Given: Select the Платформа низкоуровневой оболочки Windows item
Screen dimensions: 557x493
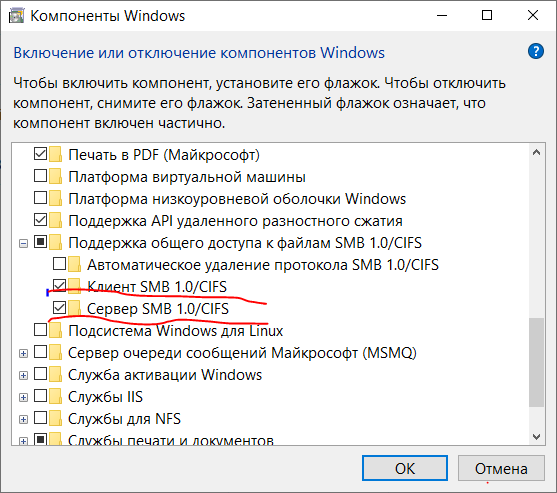Looking at the screenshot, I should [x=237, y=199].
